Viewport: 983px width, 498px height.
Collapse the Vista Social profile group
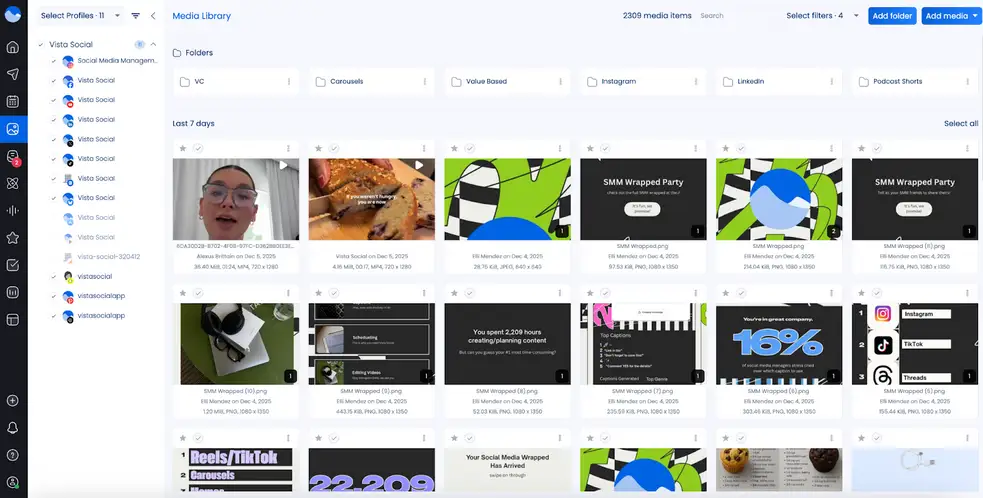coord(154,44)
